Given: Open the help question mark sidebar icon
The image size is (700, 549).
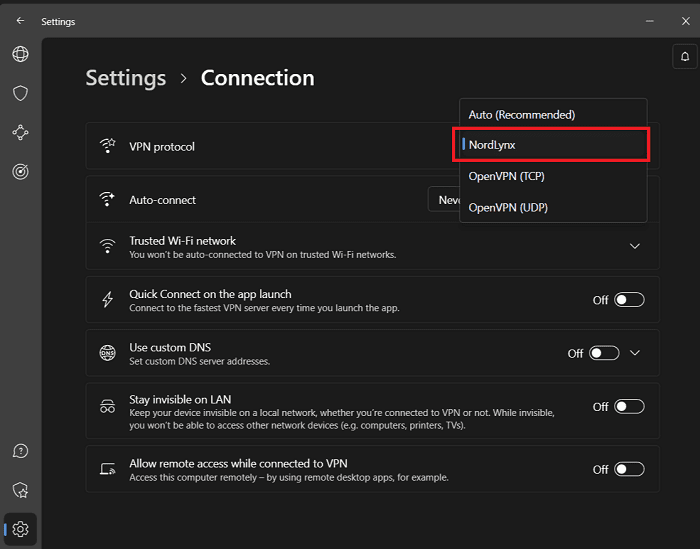Looking at the screenshot, I should (20, 451).
